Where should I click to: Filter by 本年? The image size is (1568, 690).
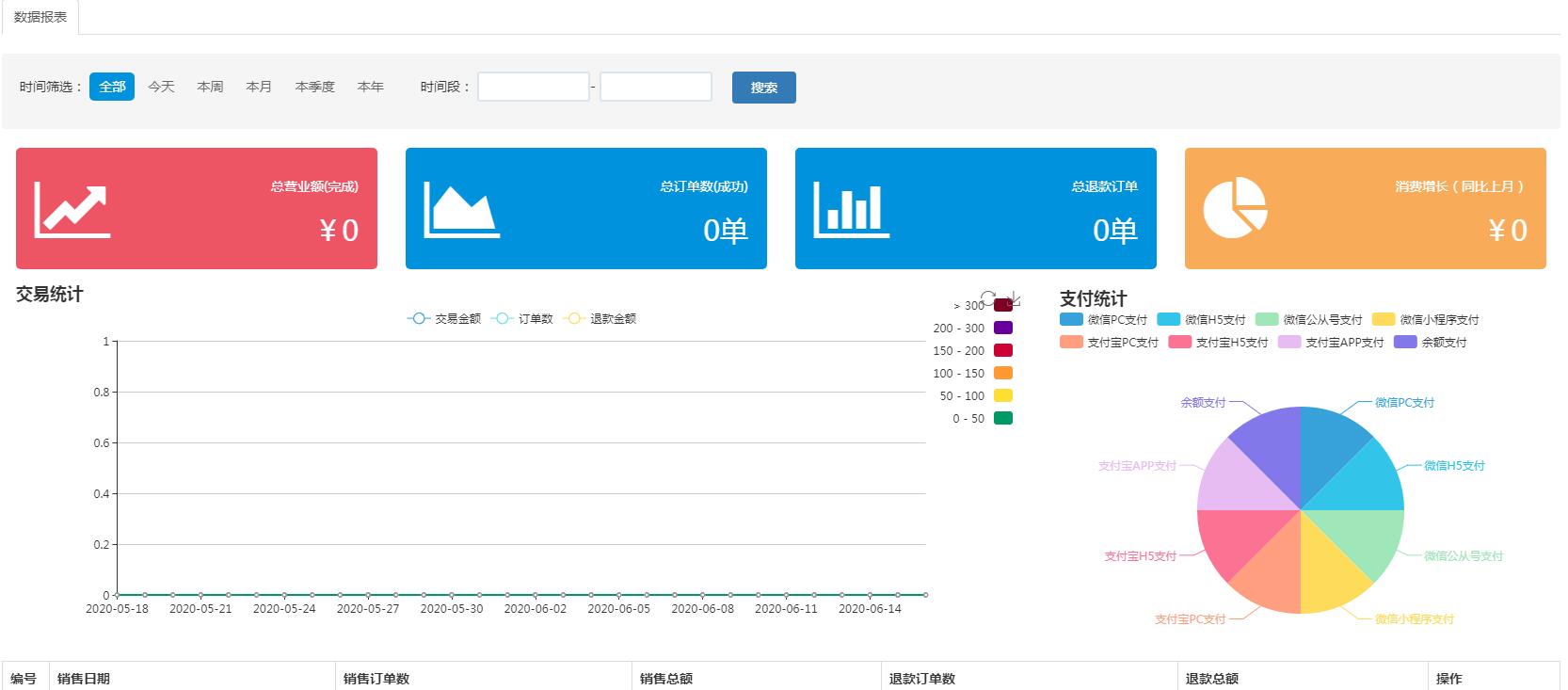371,87
